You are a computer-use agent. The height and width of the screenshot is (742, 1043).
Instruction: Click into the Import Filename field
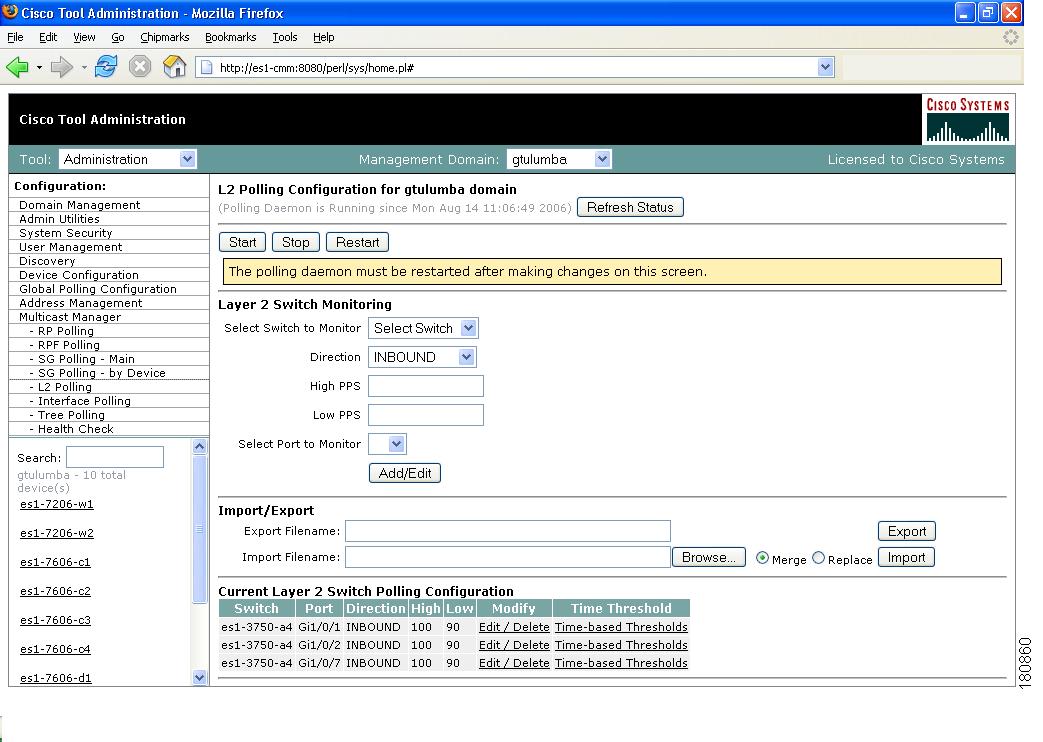point(508,557)
